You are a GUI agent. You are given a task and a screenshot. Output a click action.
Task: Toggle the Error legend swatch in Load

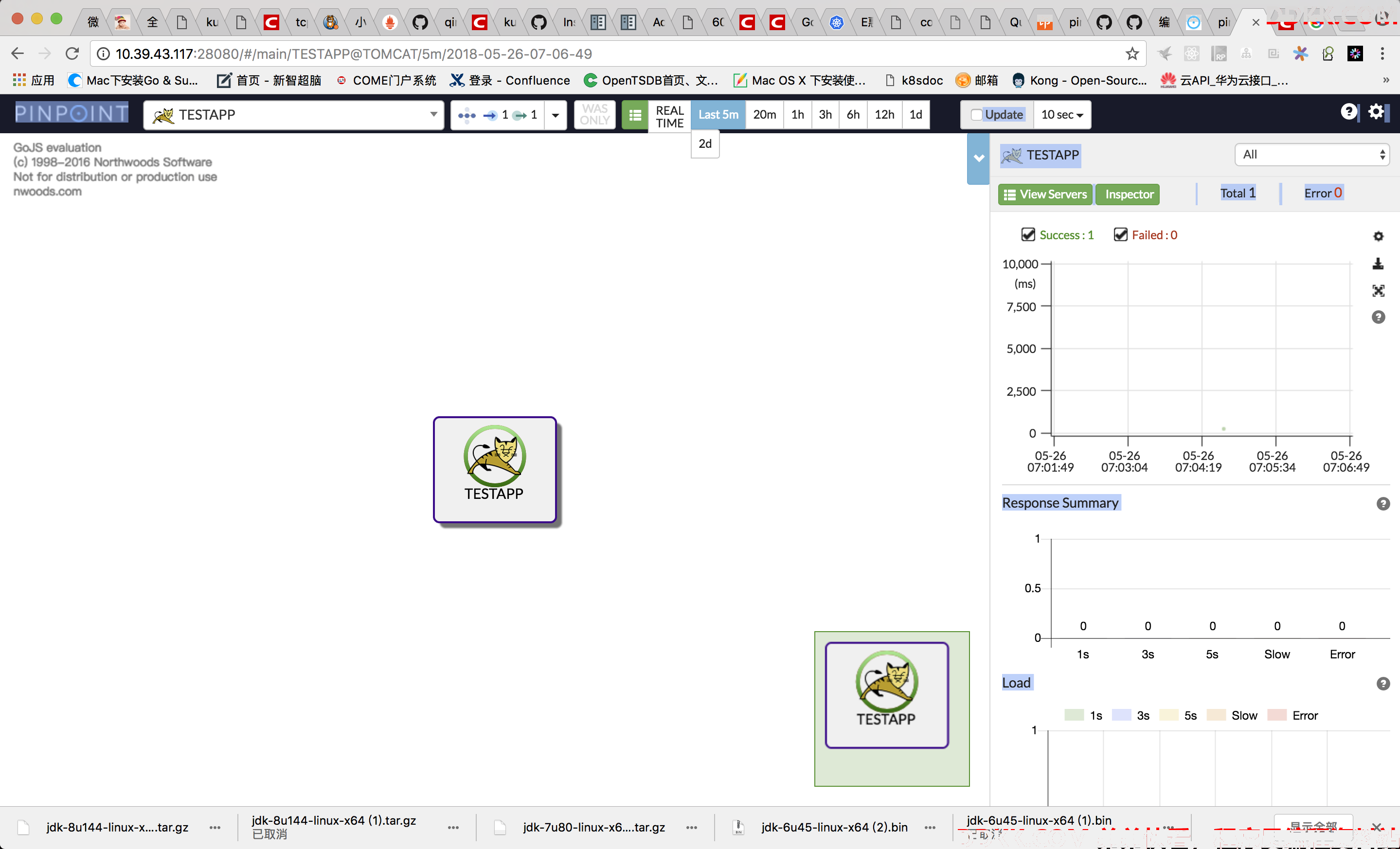[1277, 715]
